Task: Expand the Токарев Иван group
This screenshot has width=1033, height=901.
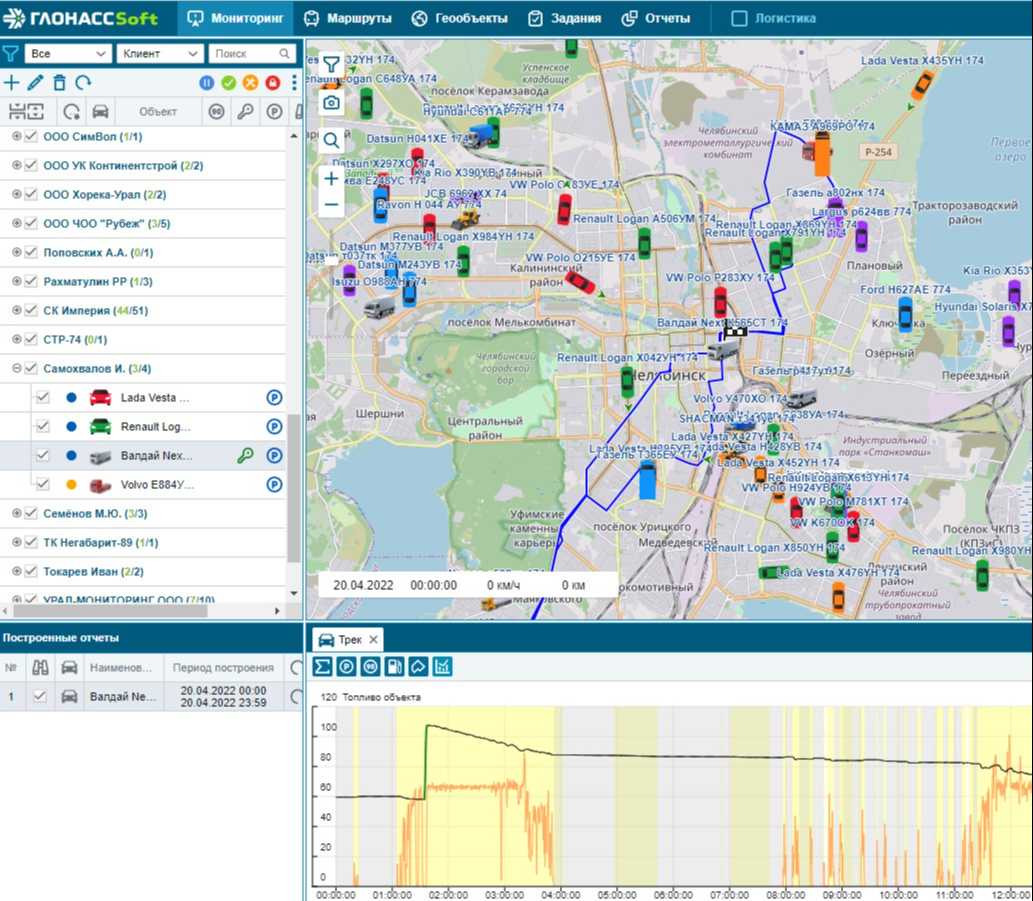Action: click(16, 571)
